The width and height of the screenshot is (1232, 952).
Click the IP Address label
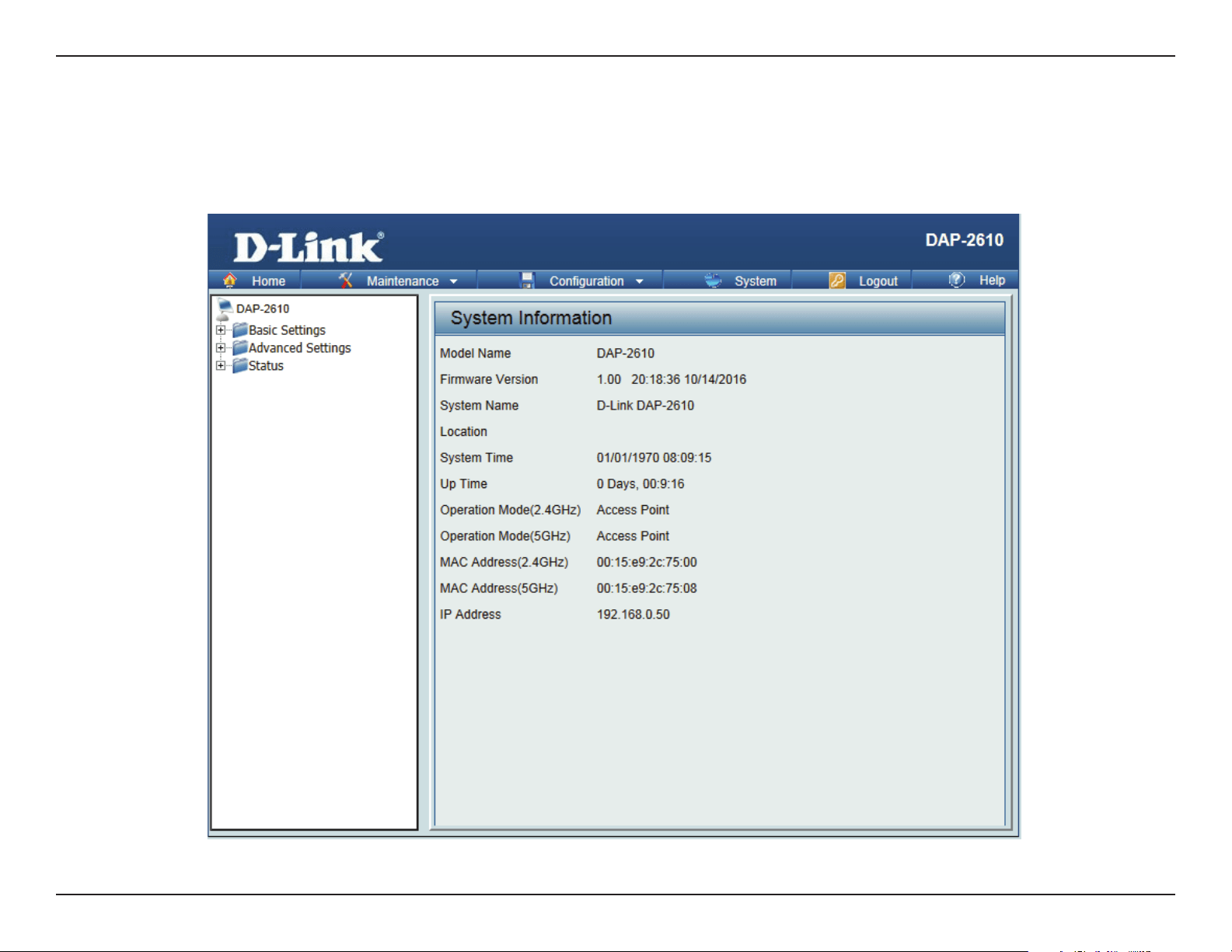click(470, 615)
